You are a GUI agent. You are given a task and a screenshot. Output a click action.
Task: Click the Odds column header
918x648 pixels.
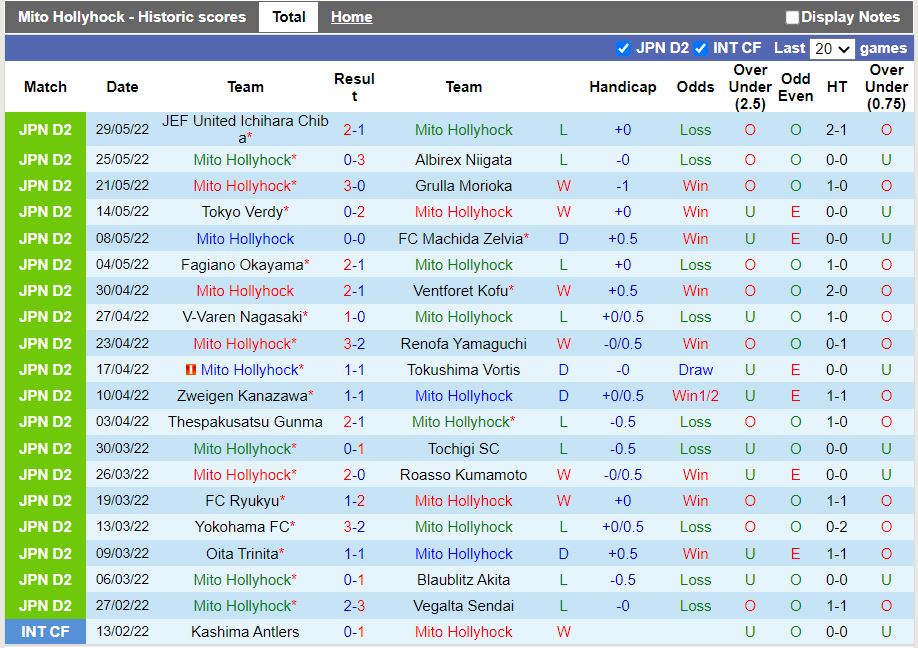695,87
